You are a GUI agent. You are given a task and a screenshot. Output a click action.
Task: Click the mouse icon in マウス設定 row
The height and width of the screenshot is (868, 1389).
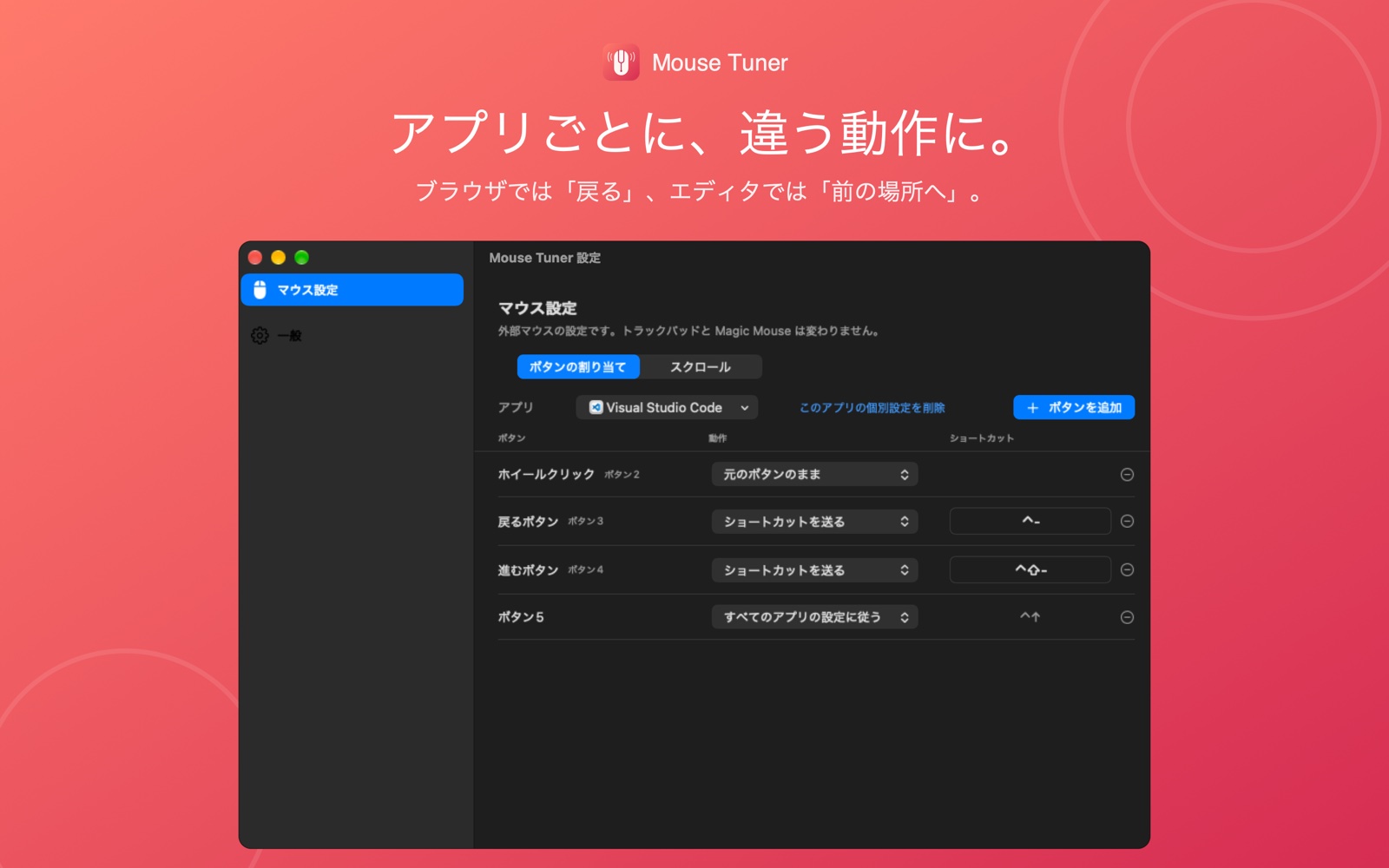tap(260, 290)
